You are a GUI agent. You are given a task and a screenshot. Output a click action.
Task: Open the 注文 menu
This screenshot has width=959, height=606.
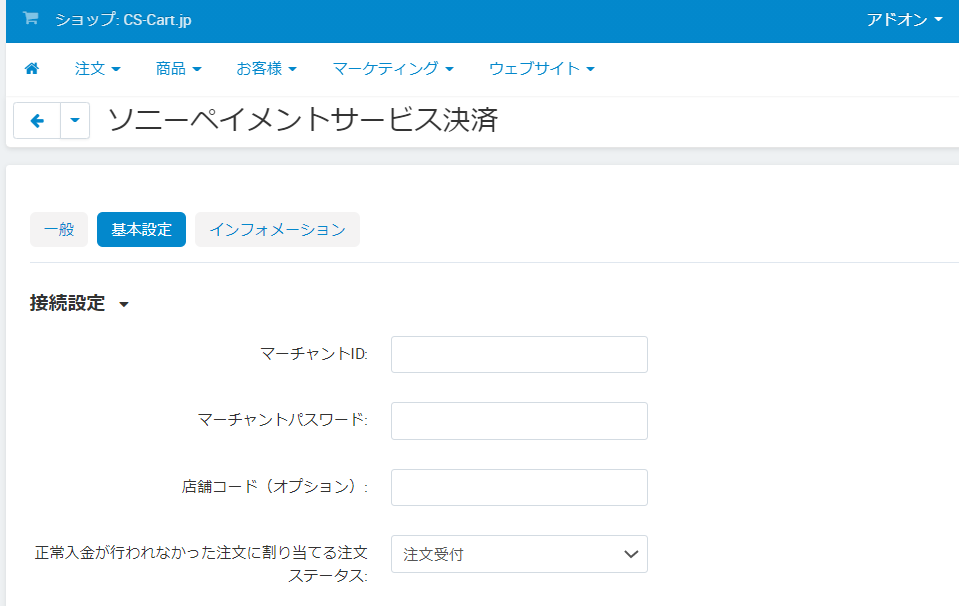pyautogui.click(x=97, y=69)
